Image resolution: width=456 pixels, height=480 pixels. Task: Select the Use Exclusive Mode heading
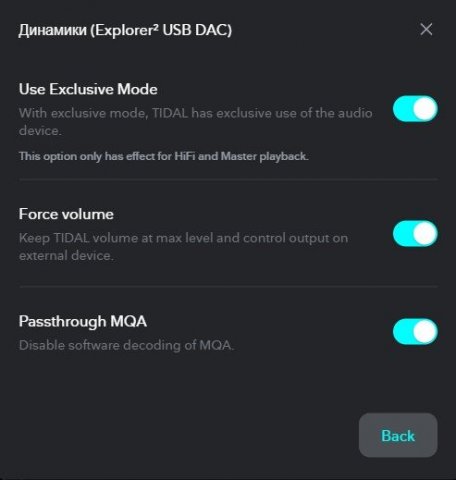(x=88, y=89)
